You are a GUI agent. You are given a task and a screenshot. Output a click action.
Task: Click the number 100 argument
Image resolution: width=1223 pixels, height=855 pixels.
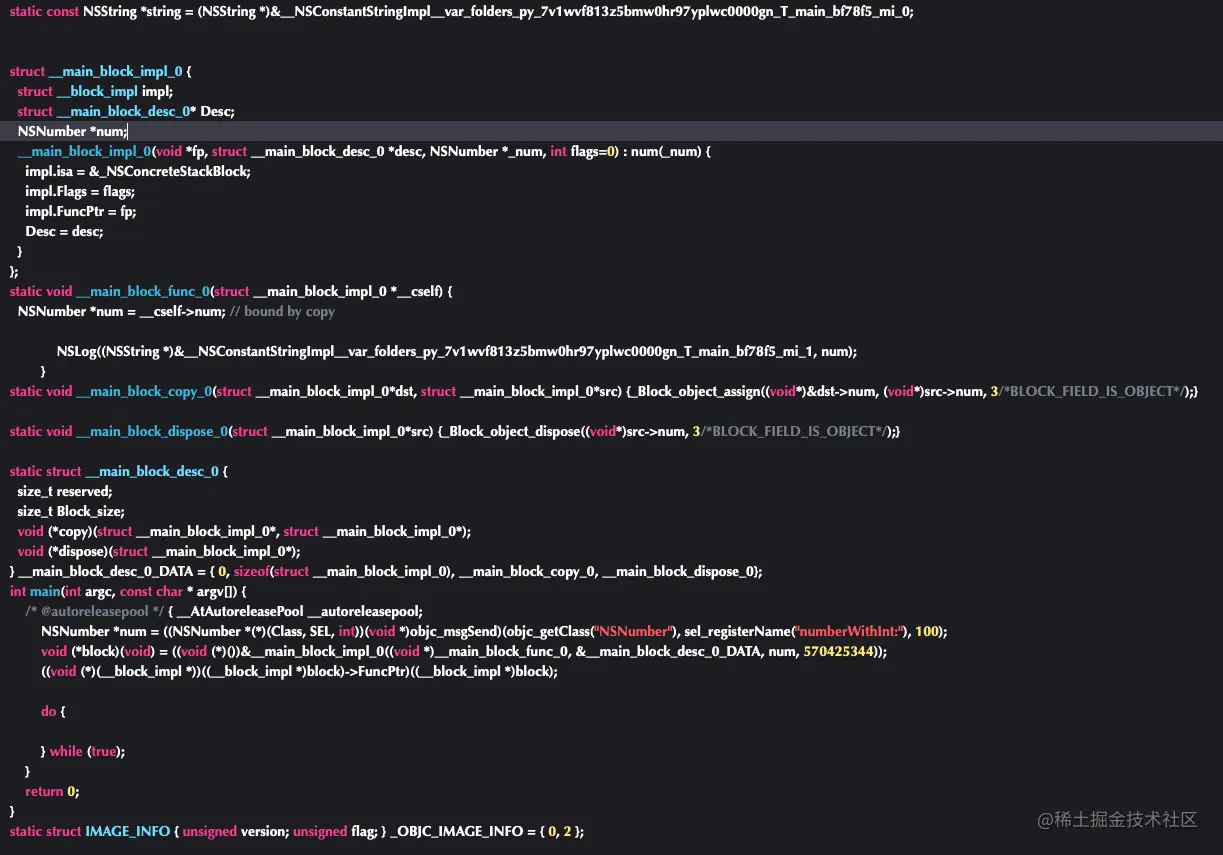coord(927,631)
